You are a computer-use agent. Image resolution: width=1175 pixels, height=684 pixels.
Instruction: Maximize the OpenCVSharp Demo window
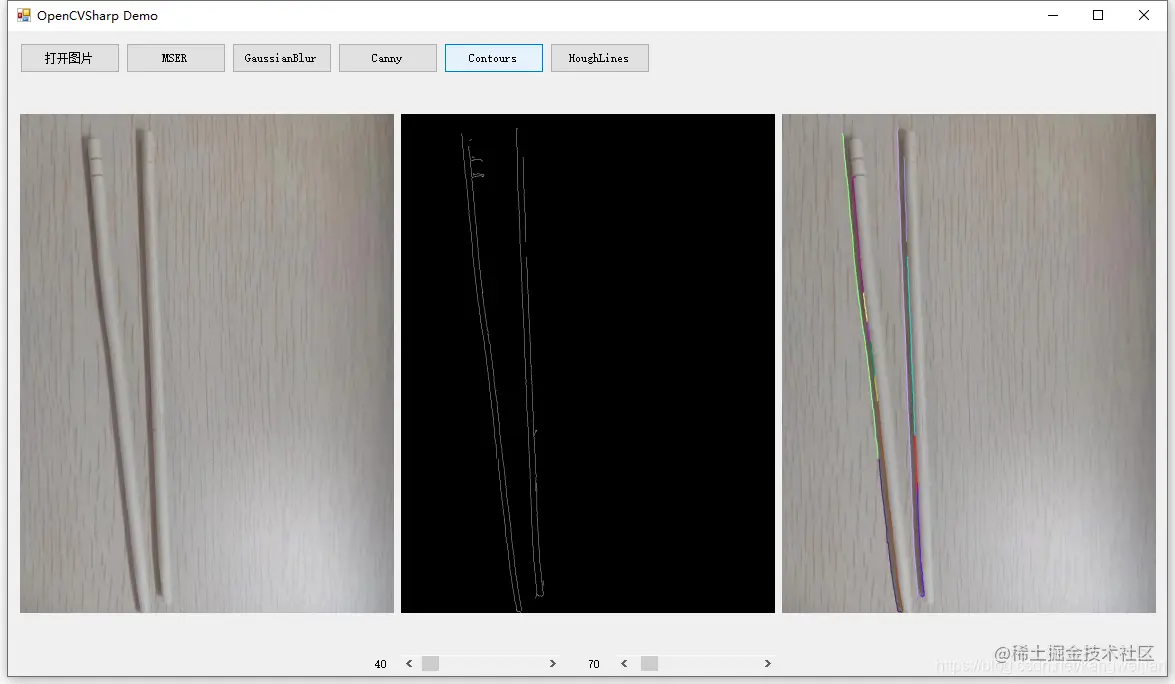pyautogui.click(x=1098, y=15)
